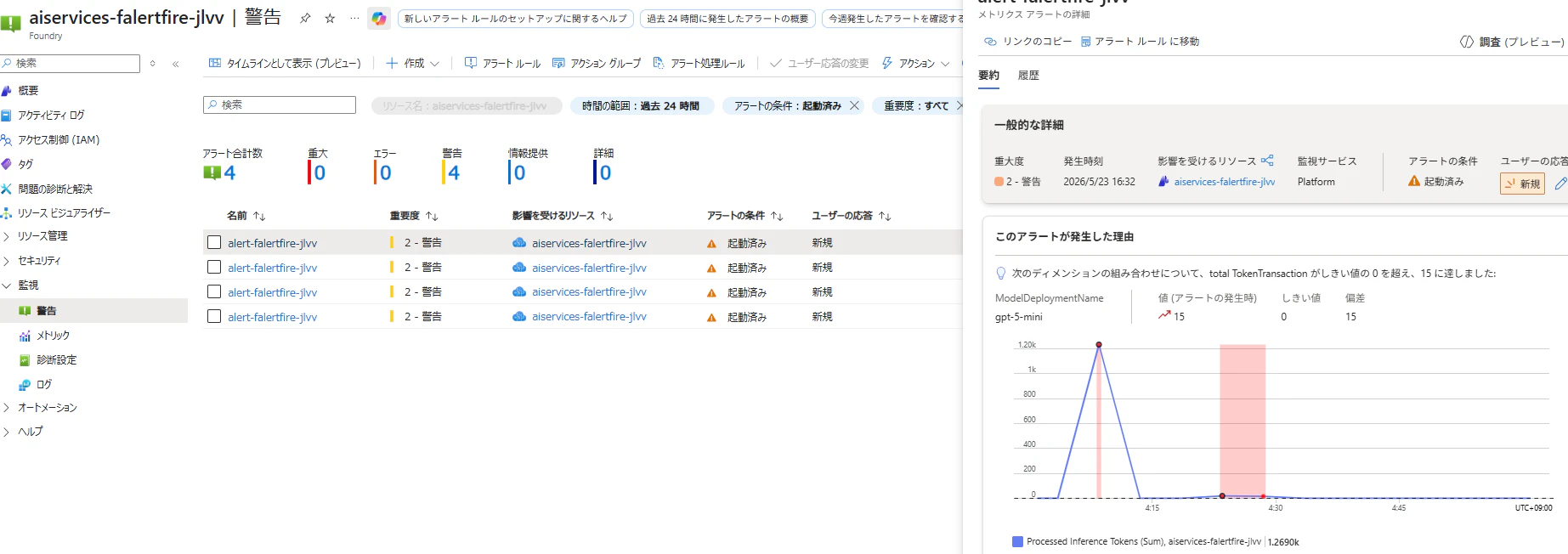Open the アクション dropdown in toolbar
The width and height of the screenshot is (1568, 554).
[916, 64]
